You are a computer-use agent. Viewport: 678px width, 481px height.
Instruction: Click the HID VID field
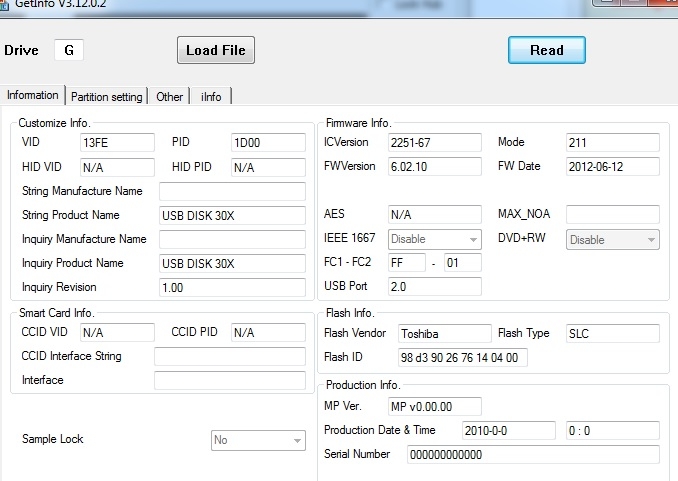tap(117, 167)
